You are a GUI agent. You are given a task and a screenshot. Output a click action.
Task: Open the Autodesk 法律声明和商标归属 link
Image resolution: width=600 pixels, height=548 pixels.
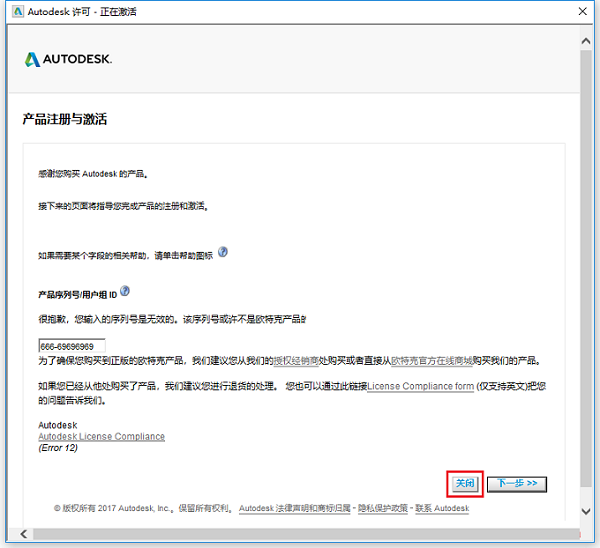coord(295,509)
